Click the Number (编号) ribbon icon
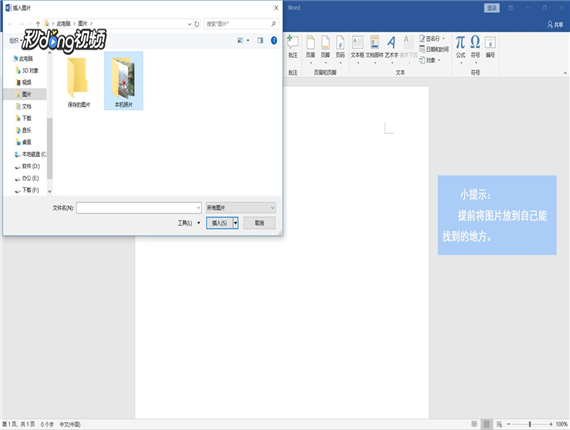The height and width of the screenshot is (430, 570). [x=490, y=47]
